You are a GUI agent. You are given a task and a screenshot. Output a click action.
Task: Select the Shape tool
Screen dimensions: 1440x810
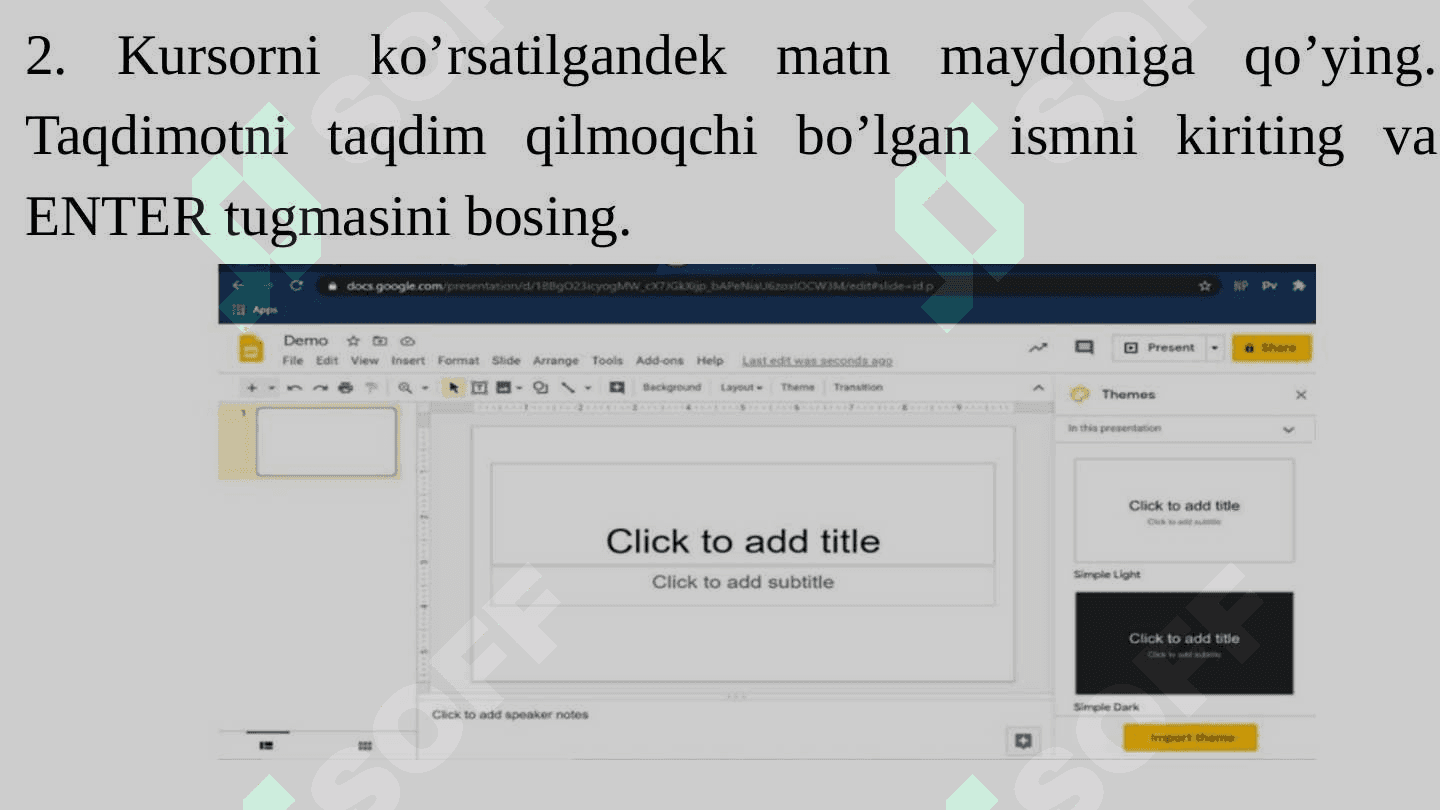[x=541, y=388]
